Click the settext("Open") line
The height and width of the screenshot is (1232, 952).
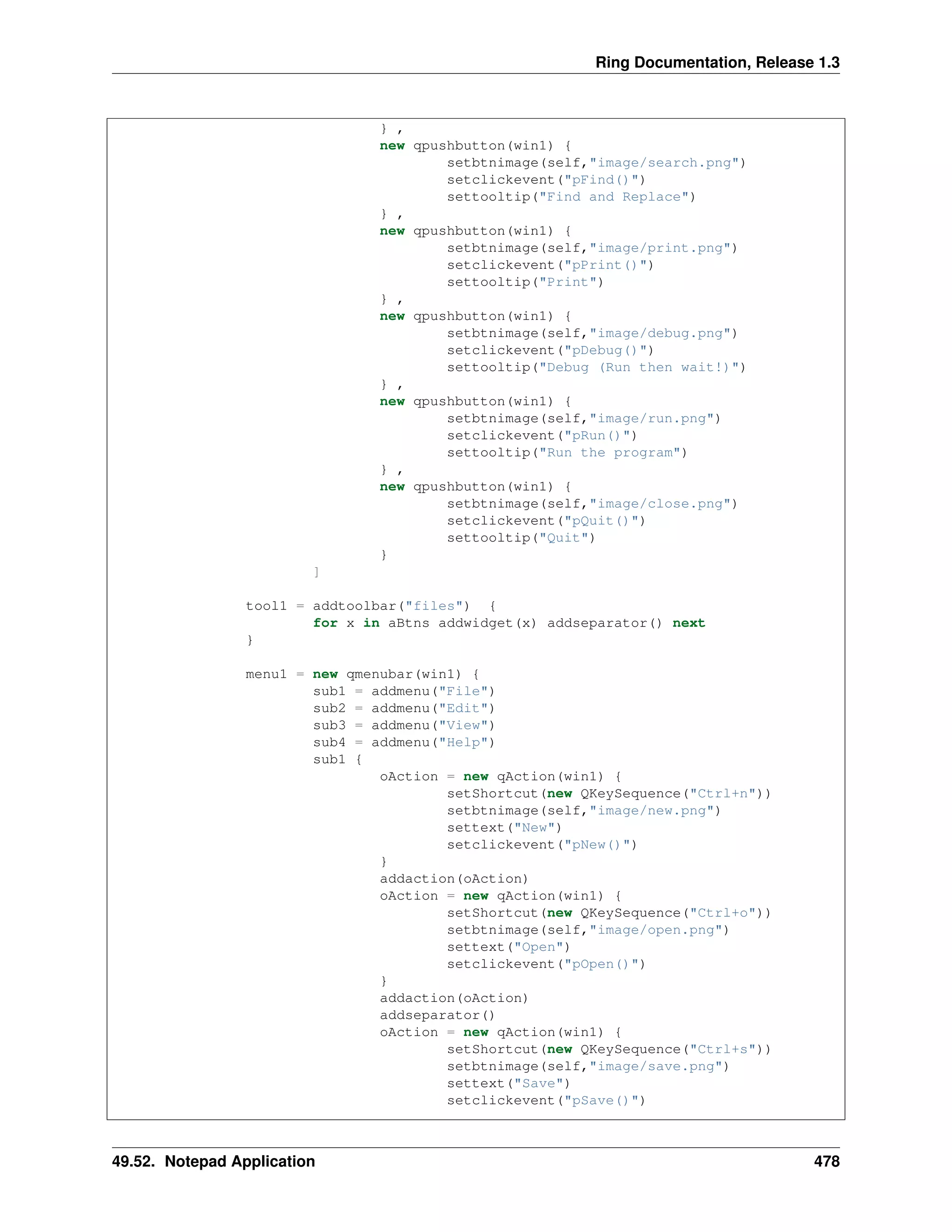pyautogui.click(x=508, y=947)
